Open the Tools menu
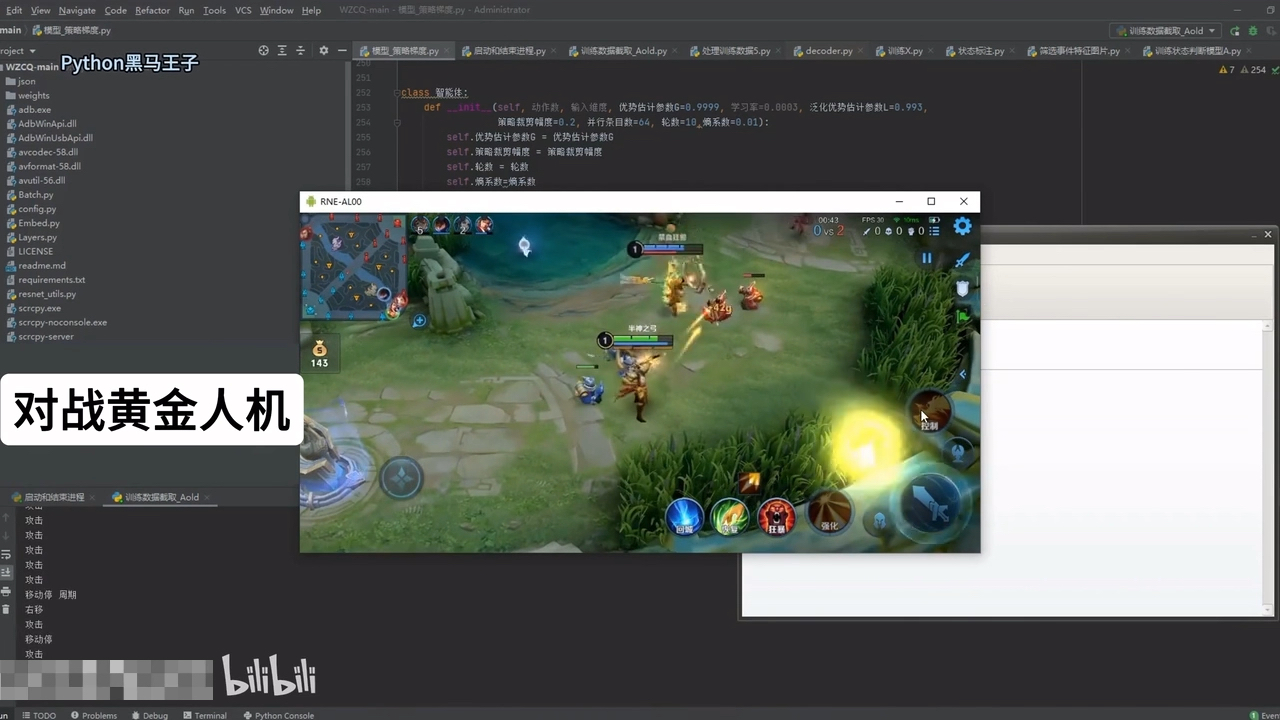1280x720 pixels. point(214,10)
